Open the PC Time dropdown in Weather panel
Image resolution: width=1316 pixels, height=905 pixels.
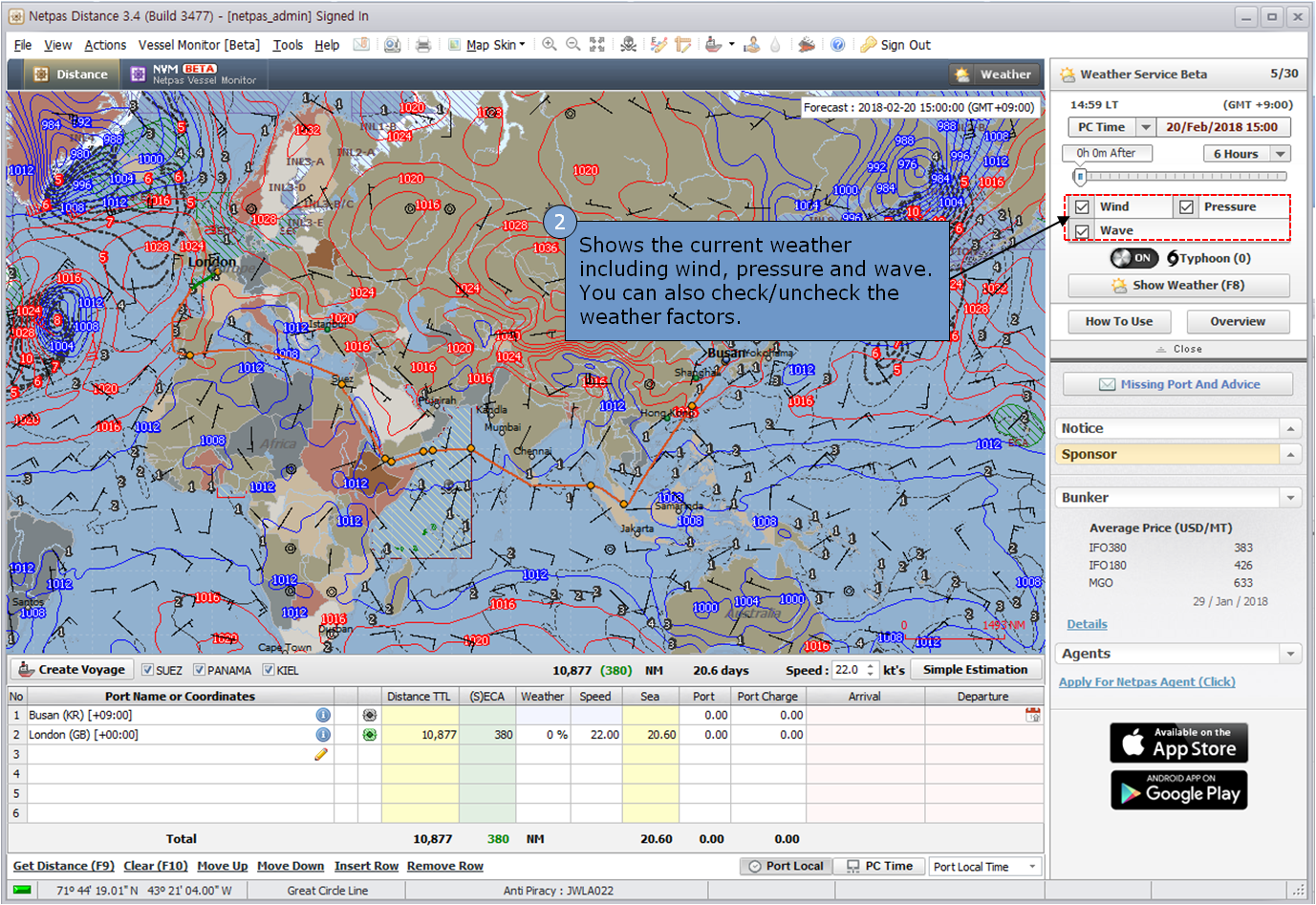click(x=1146, y=127)
